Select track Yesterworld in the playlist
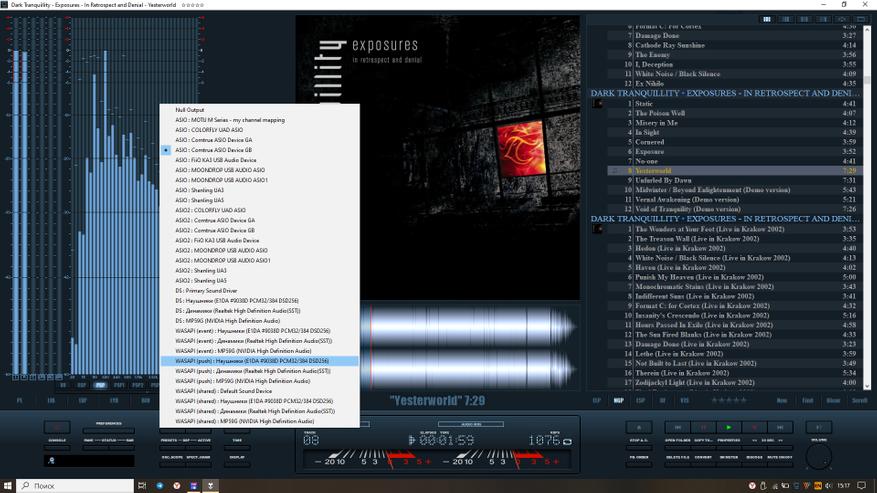The height and width of the screenshot is (493, 877). point(653,171)
